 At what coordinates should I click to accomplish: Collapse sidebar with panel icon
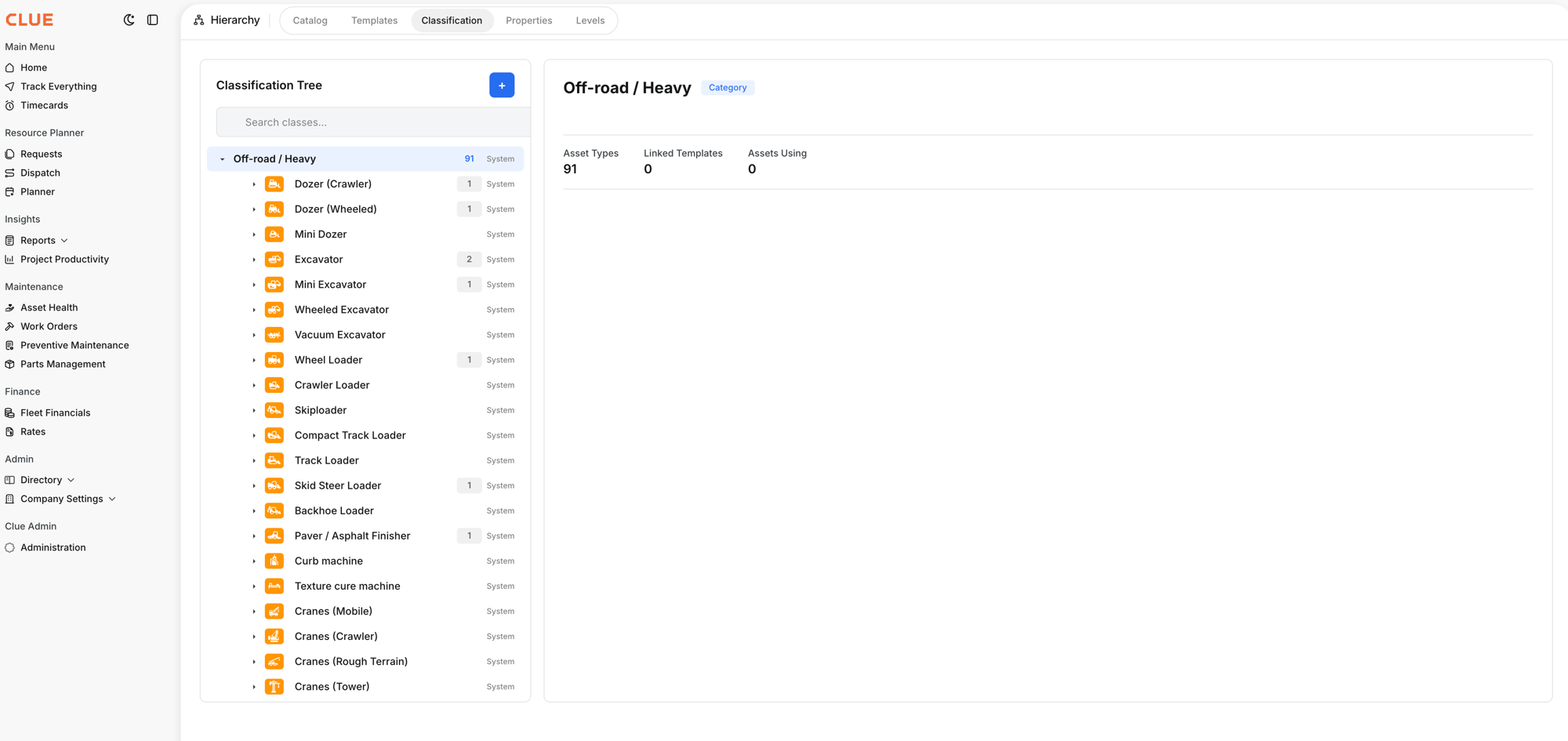tap(153, 20)
